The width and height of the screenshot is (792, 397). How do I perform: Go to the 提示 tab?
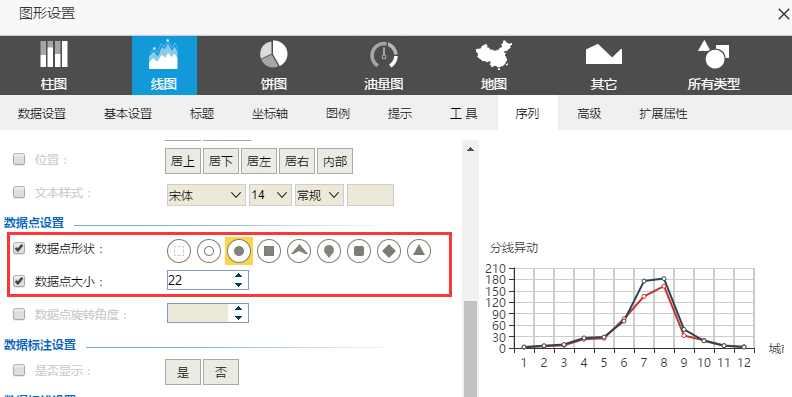click(400, 114)
